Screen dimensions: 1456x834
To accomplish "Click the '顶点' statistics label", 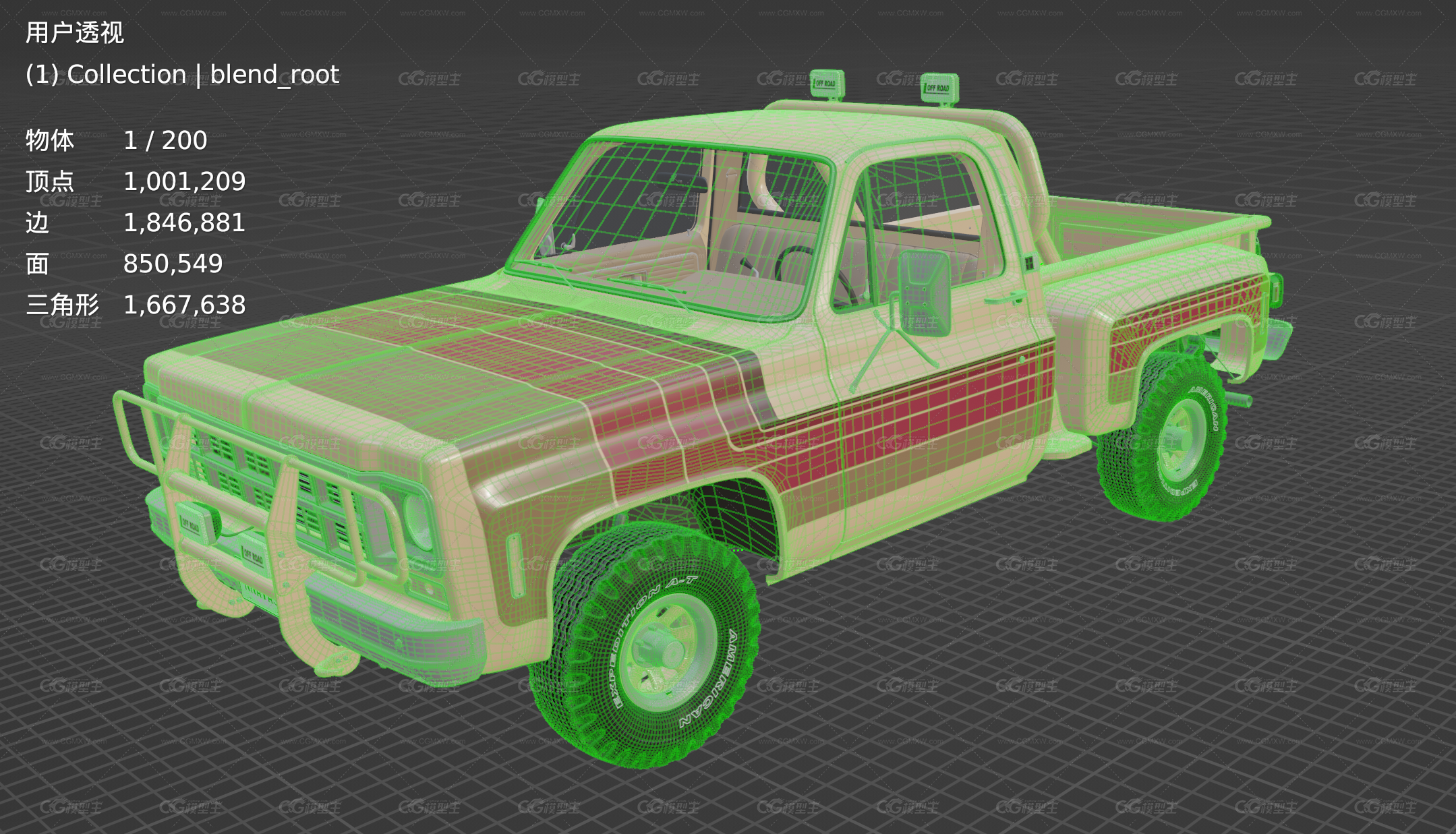I will coord(50,181).
